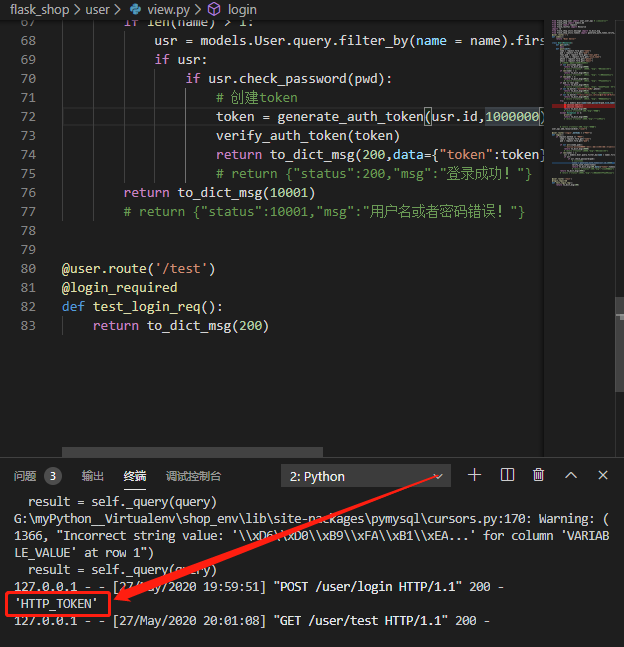Open the login symbol breadcrumb
Image resolution: width=624 pixels, height=647 pixels.
(x=242, y=9)
